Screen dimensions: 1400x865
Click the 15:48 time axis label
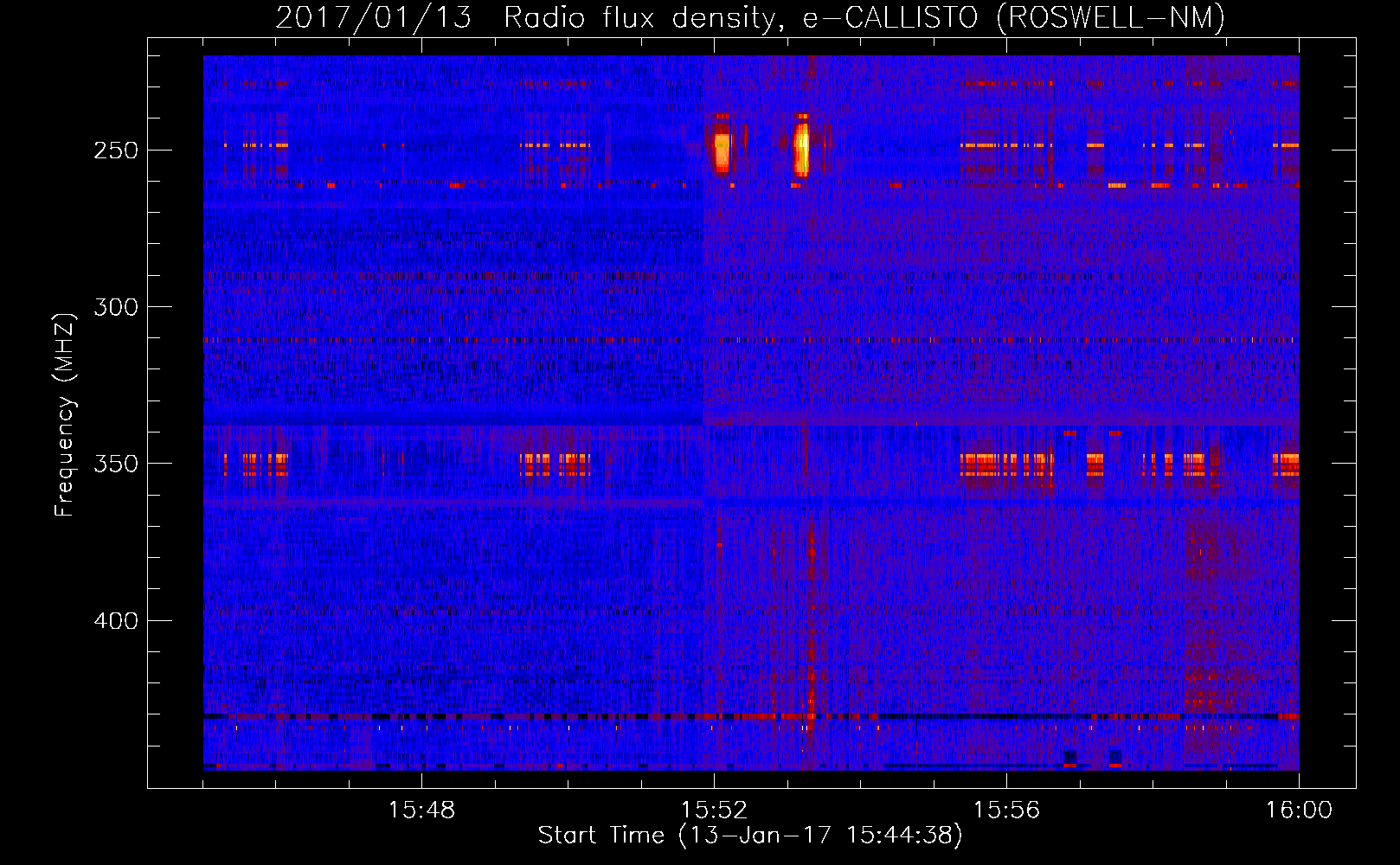421,811
